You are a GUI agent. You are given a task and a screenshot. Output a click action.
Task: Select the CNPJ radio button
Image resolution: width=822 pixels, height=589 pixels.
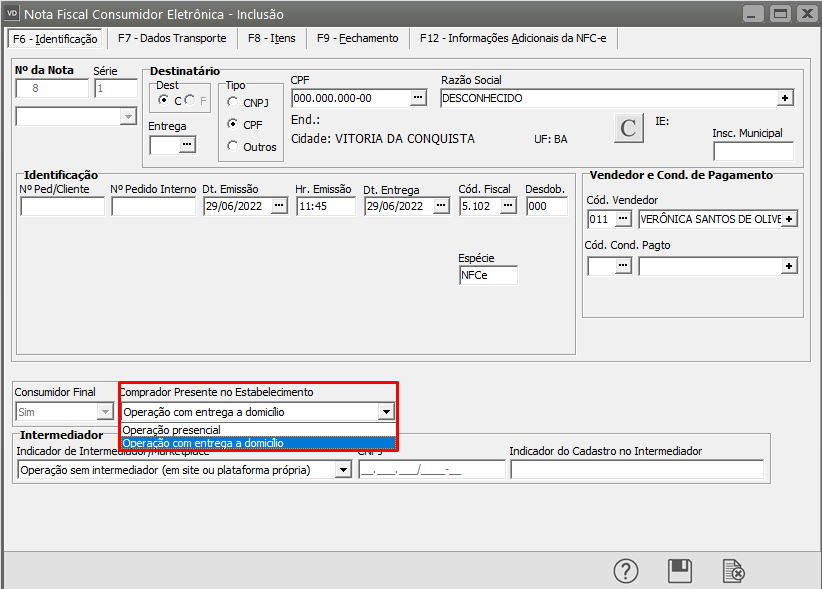pyautogui.click(x=233, y=102)
